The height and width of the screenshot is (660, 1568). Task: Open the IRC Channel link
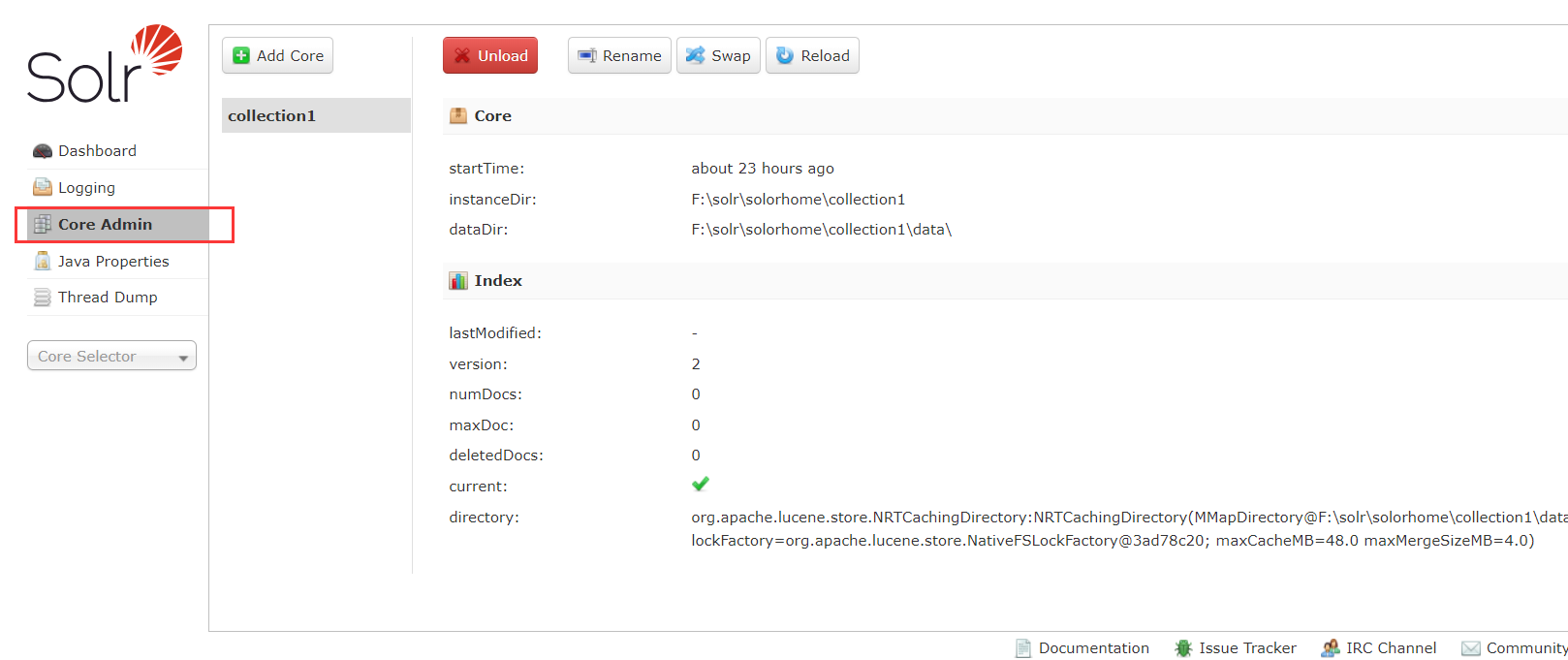(1391, 648)
